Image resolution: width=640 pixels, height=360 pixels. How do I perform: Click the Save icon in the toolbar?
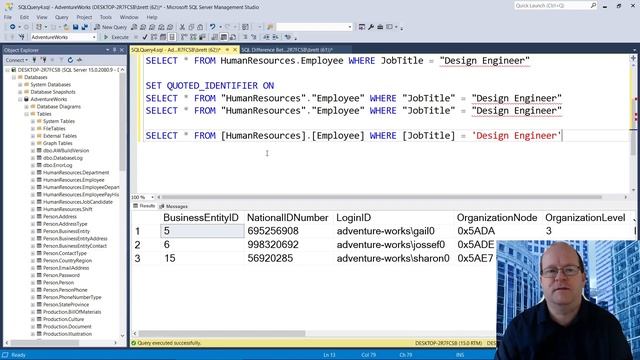tap(76, 27)
